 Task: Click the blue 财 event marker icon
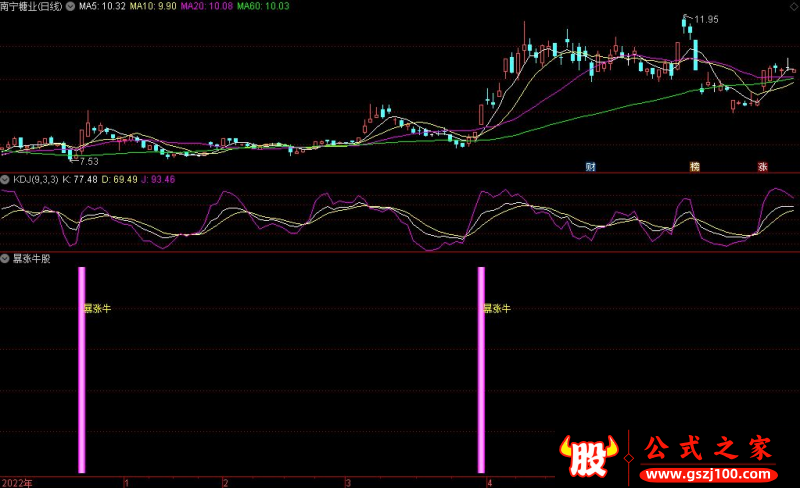coord(591,166)
